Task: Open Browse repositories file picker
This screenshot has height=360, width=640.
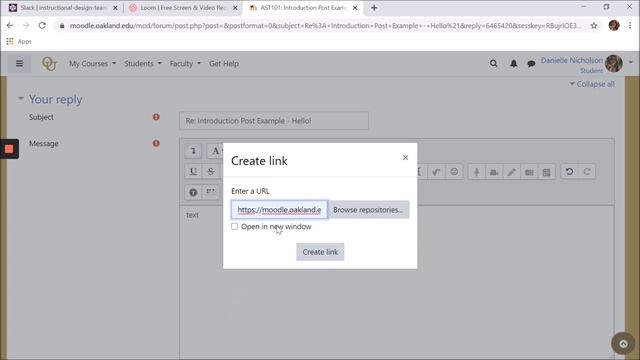Action: point(368,210)
